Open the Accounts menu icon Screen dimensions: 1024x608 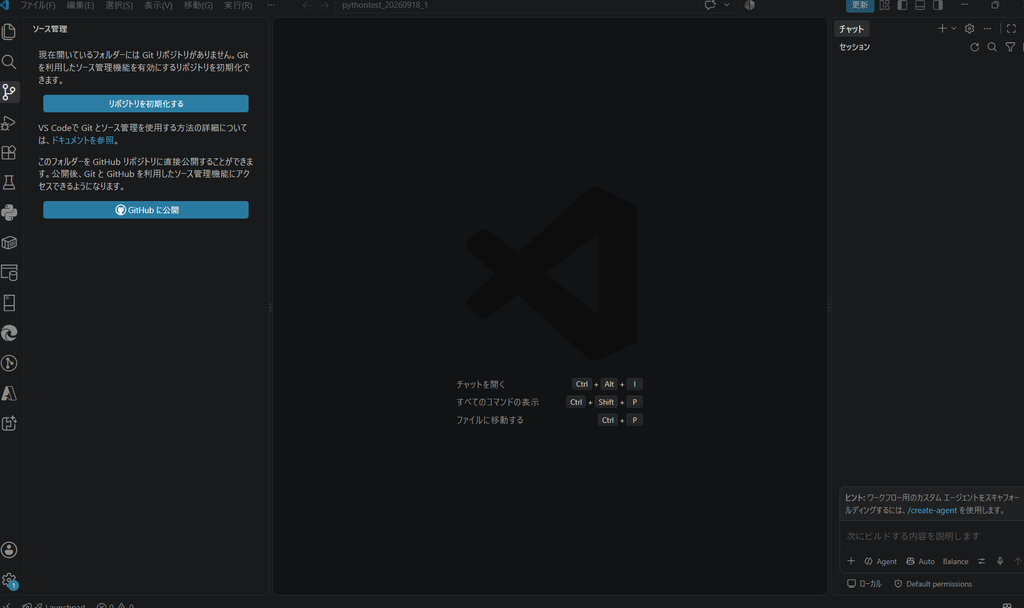[9, 550]
